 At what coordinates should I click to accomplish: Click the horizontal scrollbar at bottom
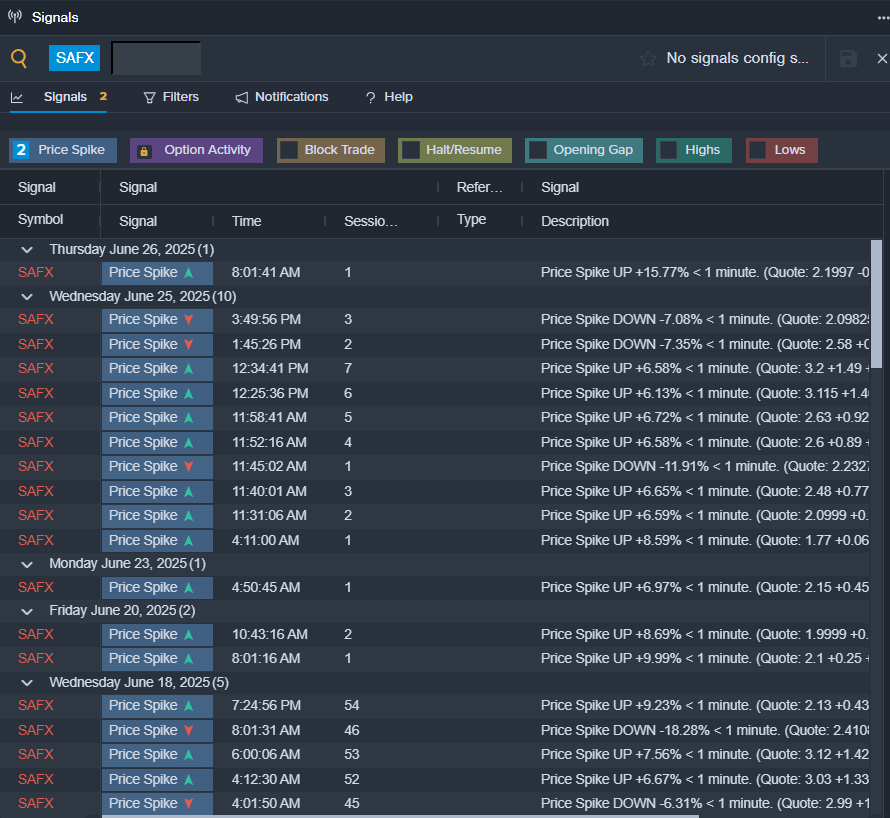pyautogui.click(x=400, y=816)
